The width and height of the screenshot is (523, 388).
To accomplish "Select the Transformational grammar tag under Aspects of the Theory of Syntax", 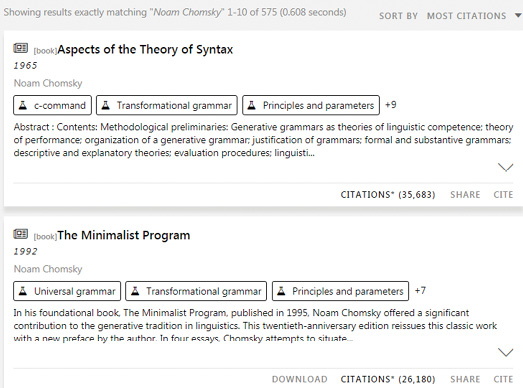I will point(167,105).
